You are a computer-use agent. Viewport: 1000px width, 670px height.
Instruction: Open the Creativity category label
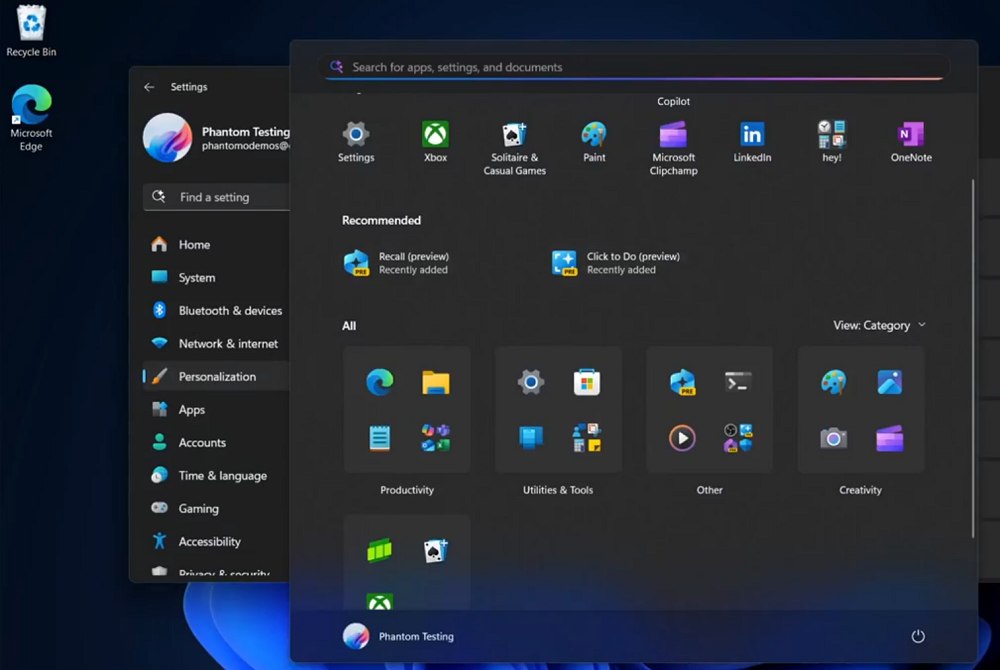click(860, 490)
